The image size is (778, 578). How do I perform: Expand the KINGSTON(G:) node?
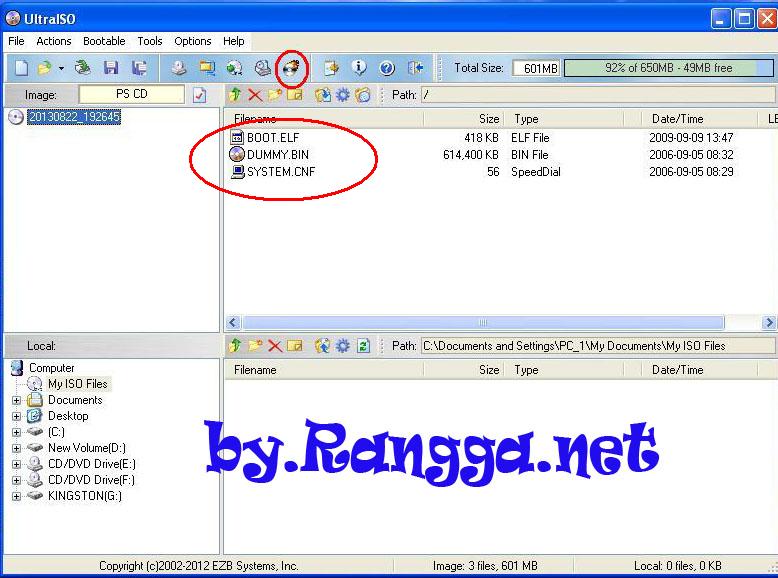point(16,496)
